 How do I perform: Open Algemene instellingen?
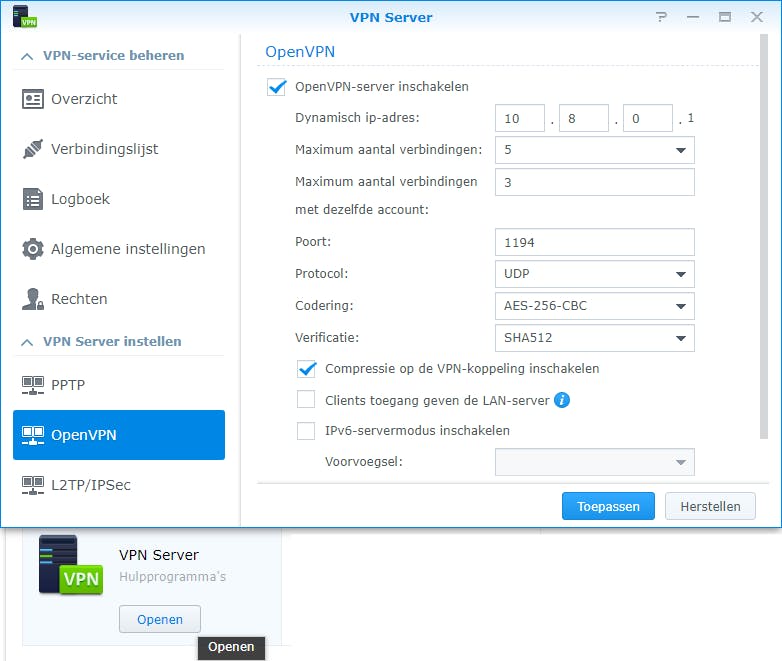pos(119,248)
